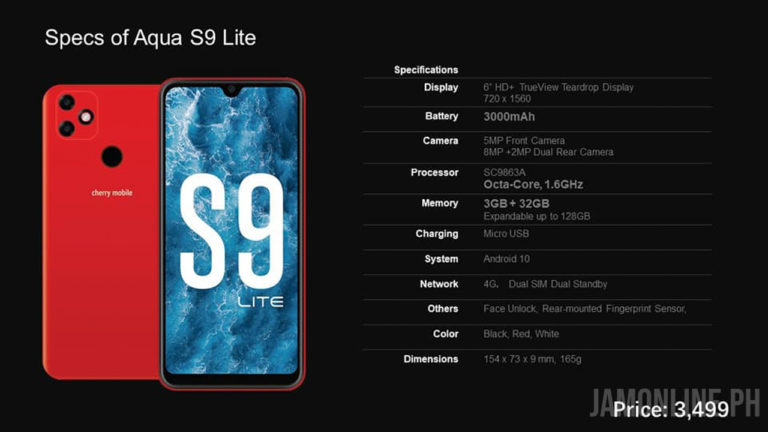
Task: Click the 'SC9863A' chipset value
Action: tap(504, 172)
